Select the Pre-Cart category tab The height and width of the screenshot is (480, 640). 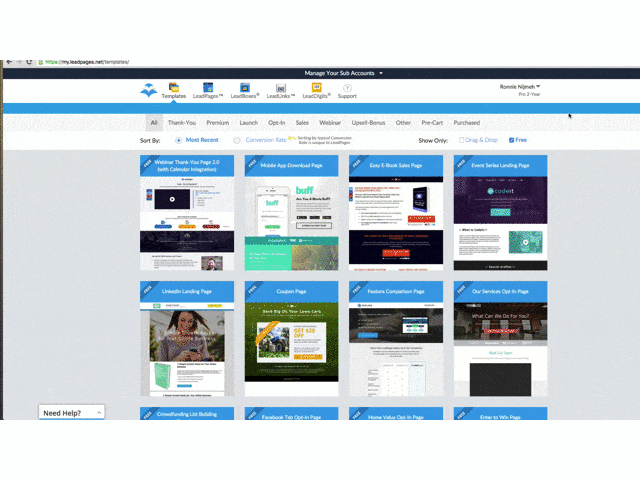tap(432, 122)
